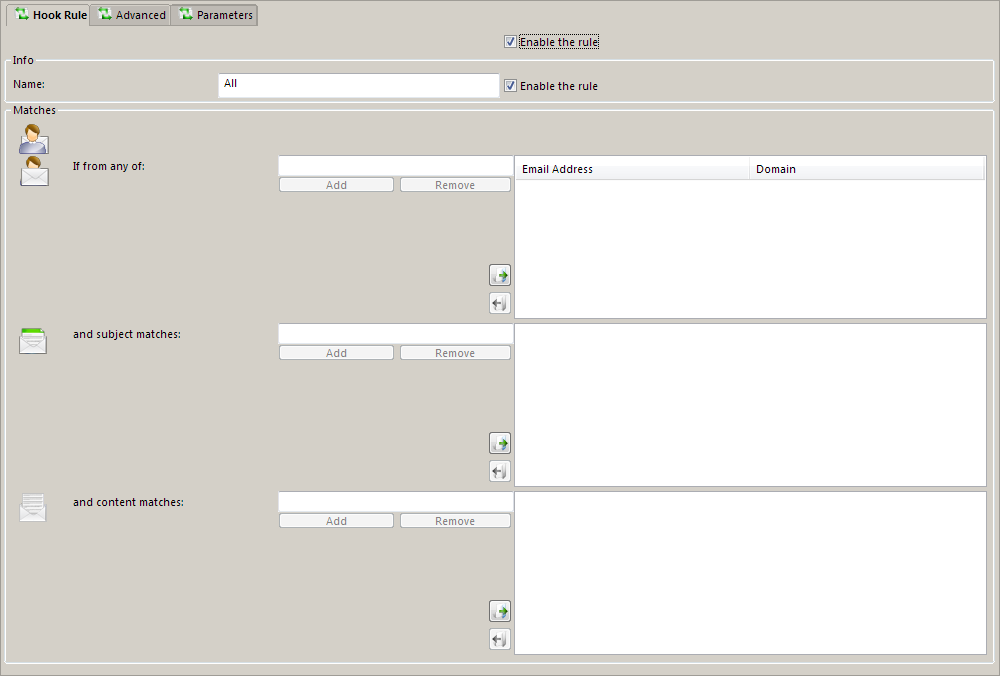Click the Add button under 'If from any of'

point(336,185)
